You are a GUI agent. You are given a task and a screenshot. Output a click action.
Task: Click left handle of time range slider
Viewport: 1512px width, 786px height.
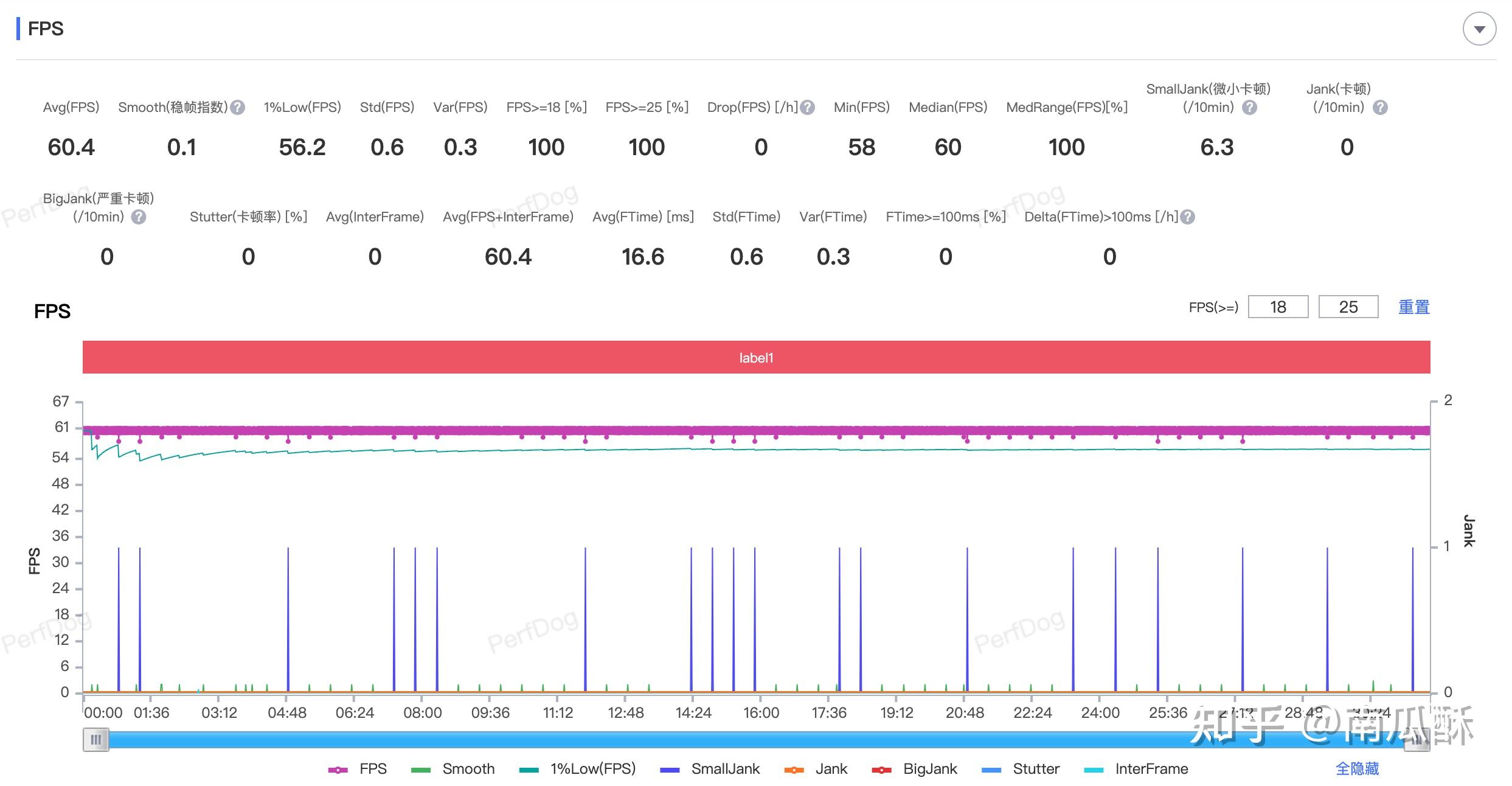pyautogui.click(x=96, y=740)
